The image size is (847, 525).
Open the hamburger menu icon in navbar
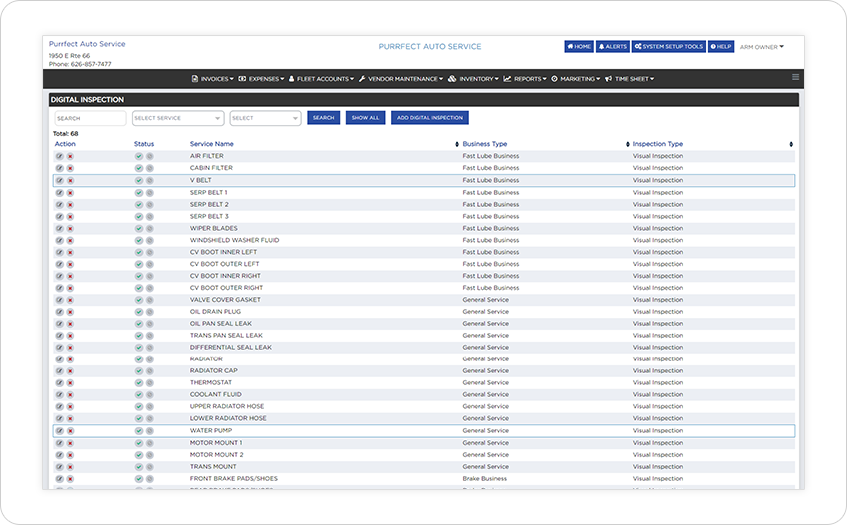pos(795,77)
